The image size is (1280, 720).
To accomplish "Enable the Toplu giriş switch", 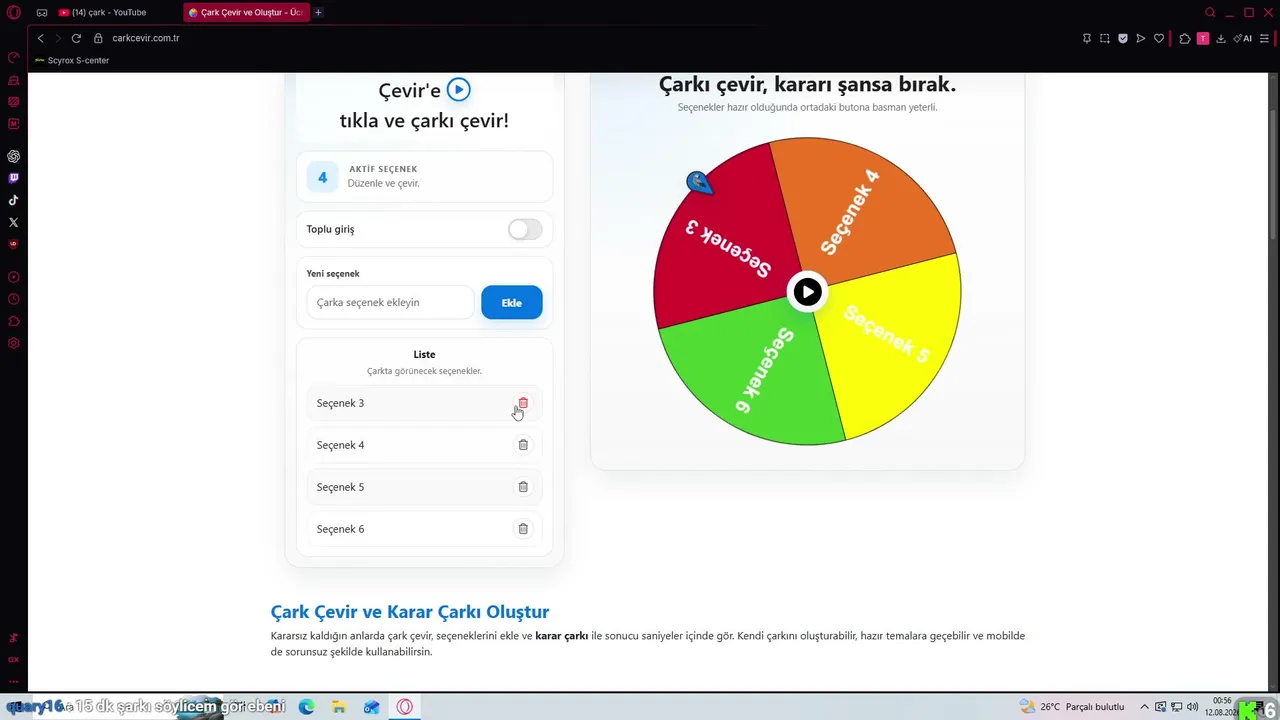I will click(525, 229).
